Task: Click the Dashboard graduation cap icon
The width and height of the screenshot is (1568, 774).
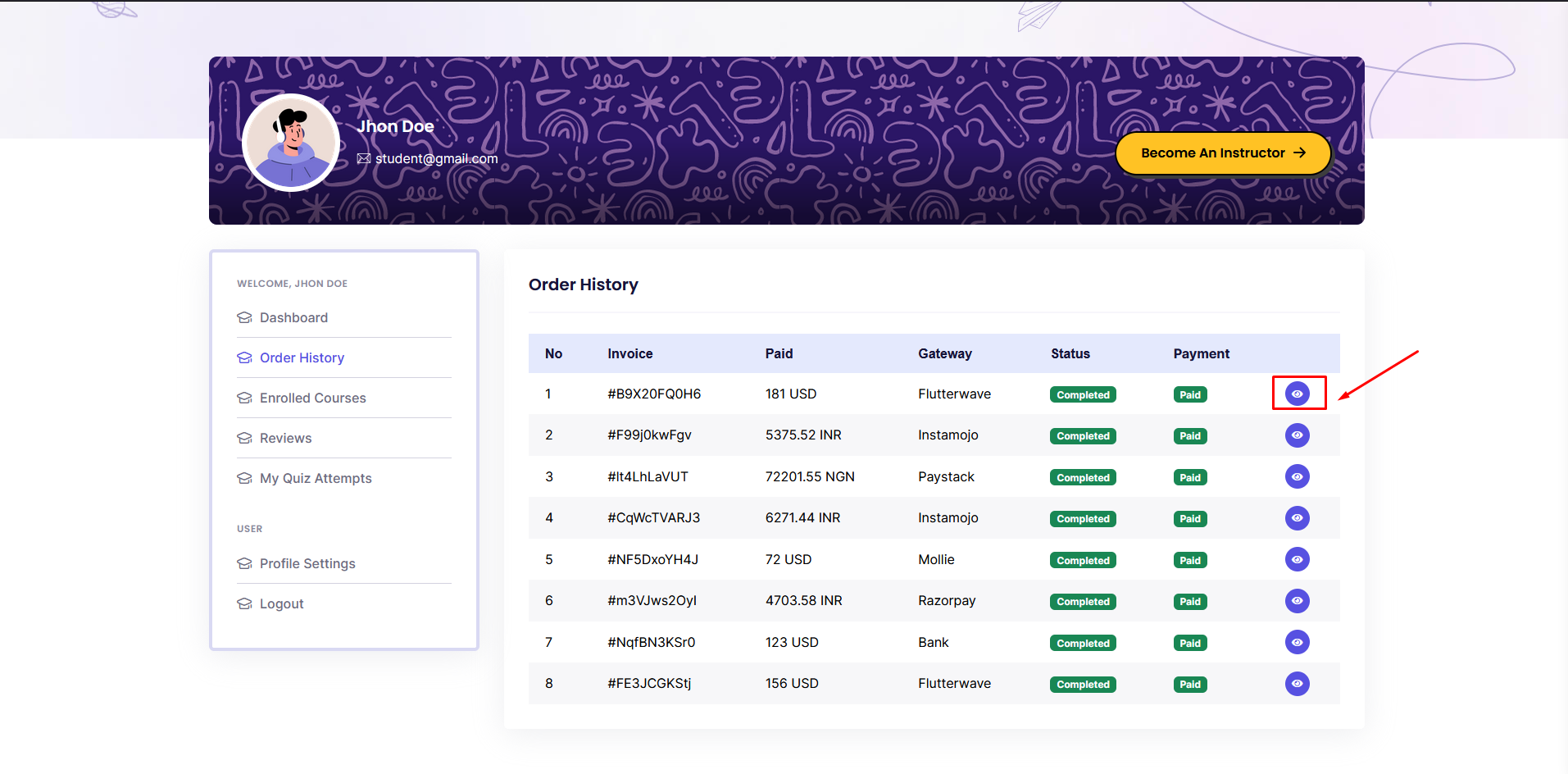Action: pos(244,317)
